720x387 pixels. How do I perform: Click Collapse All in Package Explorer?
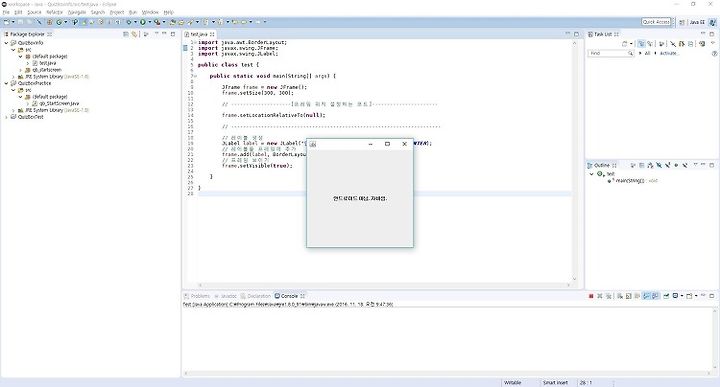(126, 34)
